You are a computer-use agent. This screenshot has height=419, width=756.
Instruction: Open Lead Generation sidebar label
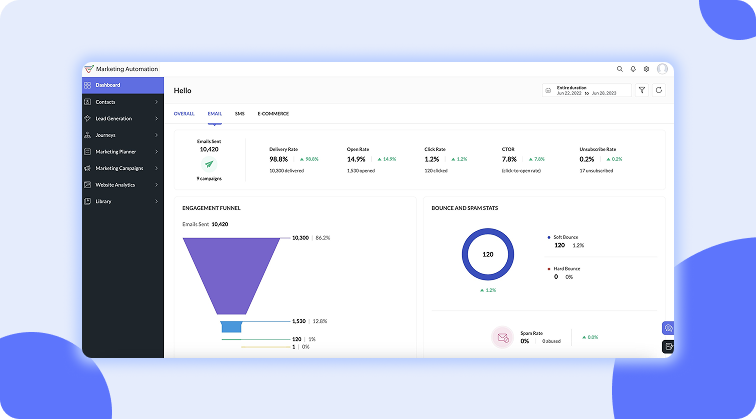[x=114, y=118]
